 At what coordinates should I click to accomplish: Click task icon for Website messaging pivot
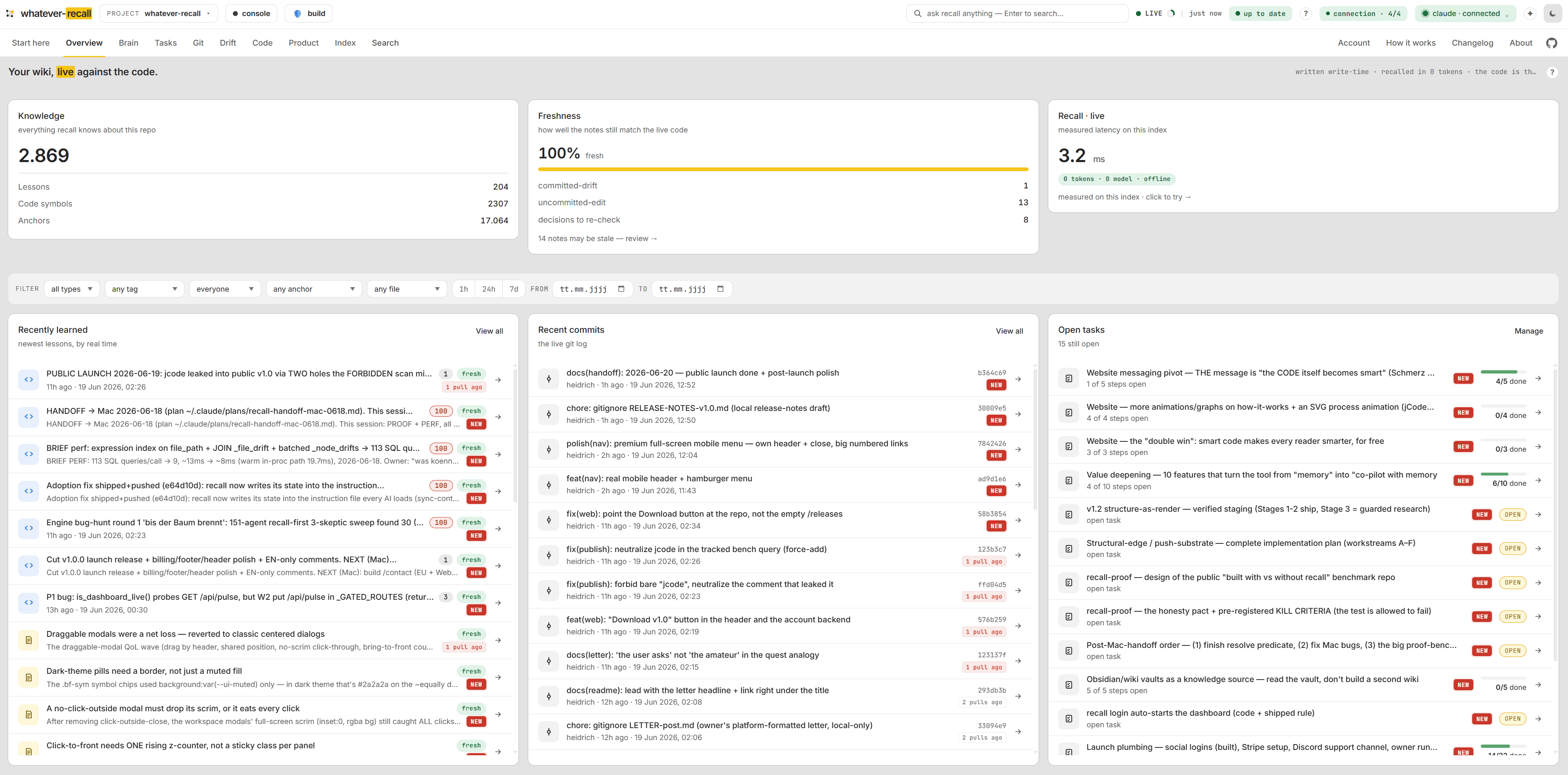1068,378
